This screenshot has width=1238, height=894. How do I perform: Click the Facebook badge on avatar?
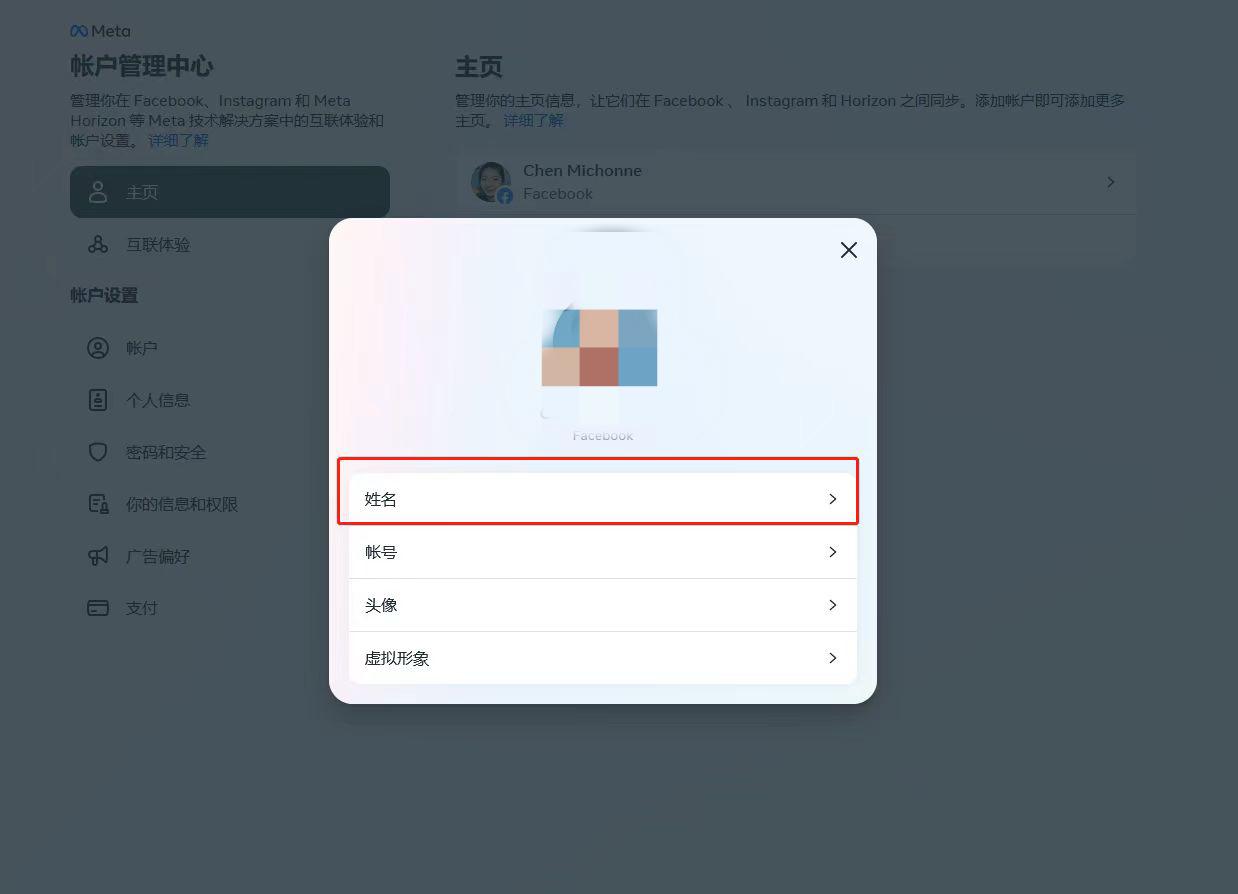point(505,196)
